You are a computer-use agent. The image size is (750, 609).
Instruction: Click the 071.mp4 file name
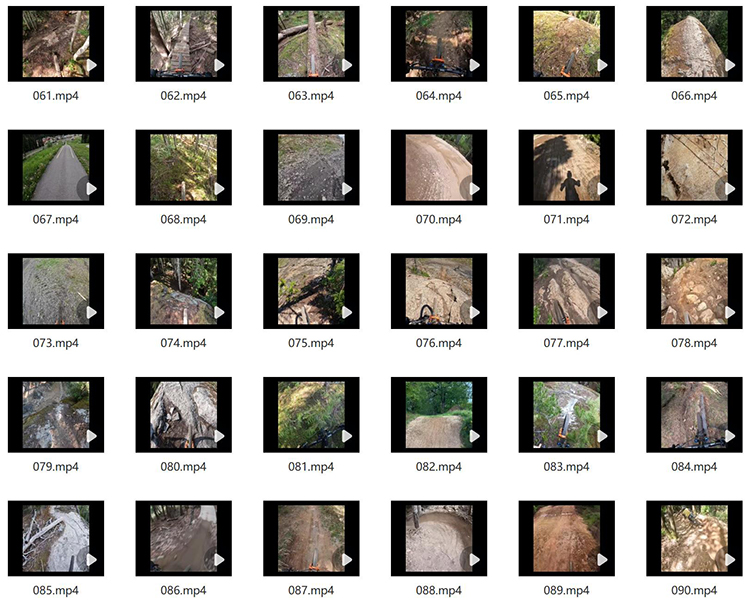(567, 220)
